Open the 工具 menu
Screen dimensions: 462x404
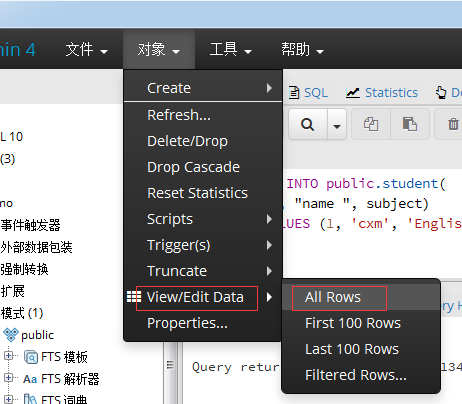[230, 50]
